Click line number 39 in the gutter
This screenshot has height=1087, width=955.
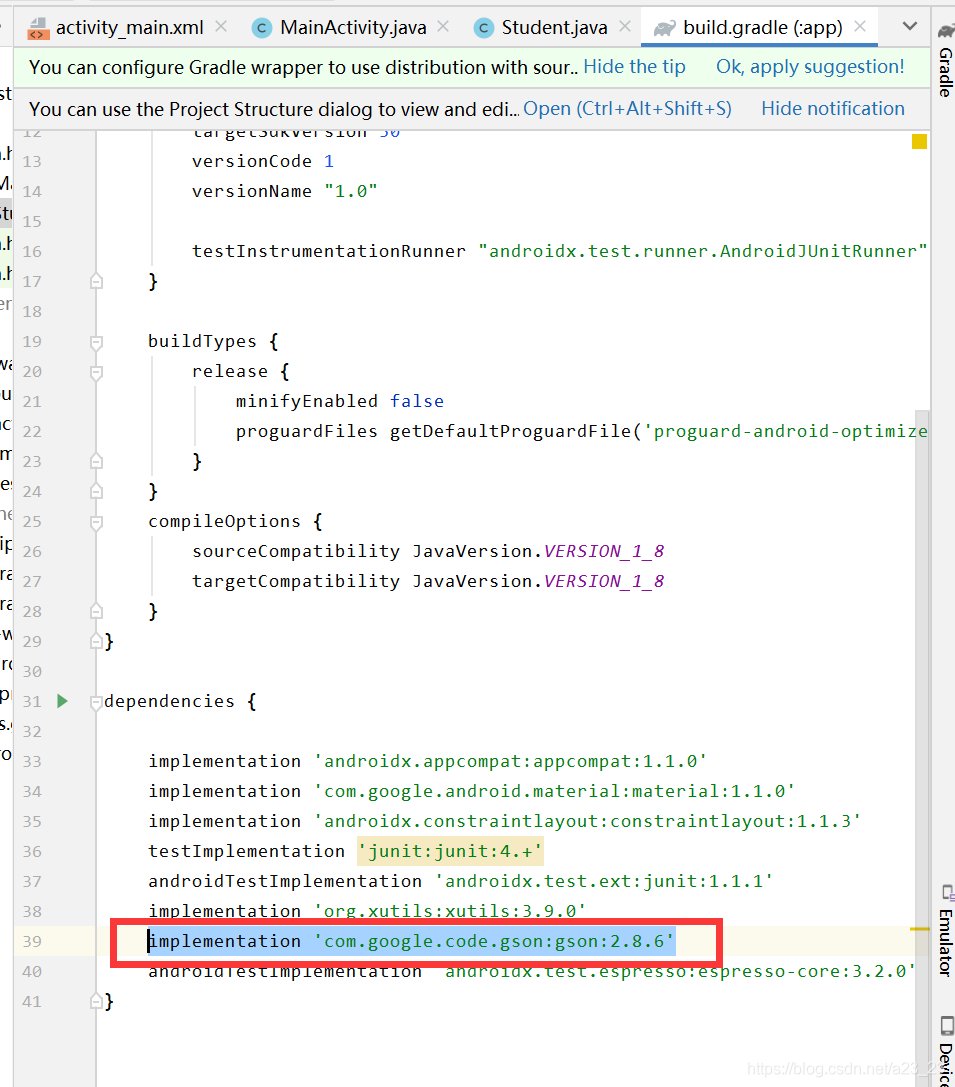click(32, 941)
